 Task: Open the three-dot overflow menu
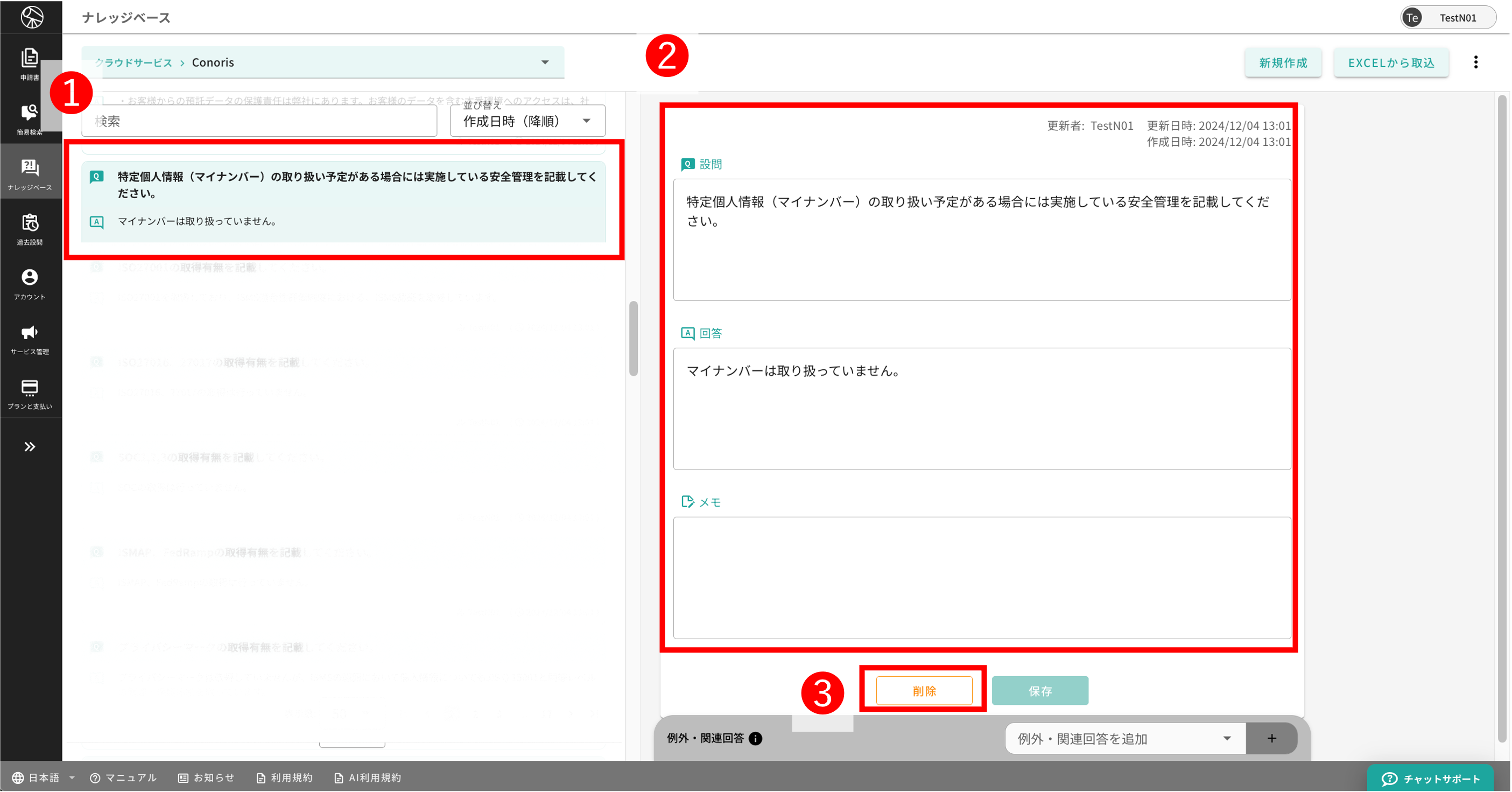click(x=1475, y=61)
